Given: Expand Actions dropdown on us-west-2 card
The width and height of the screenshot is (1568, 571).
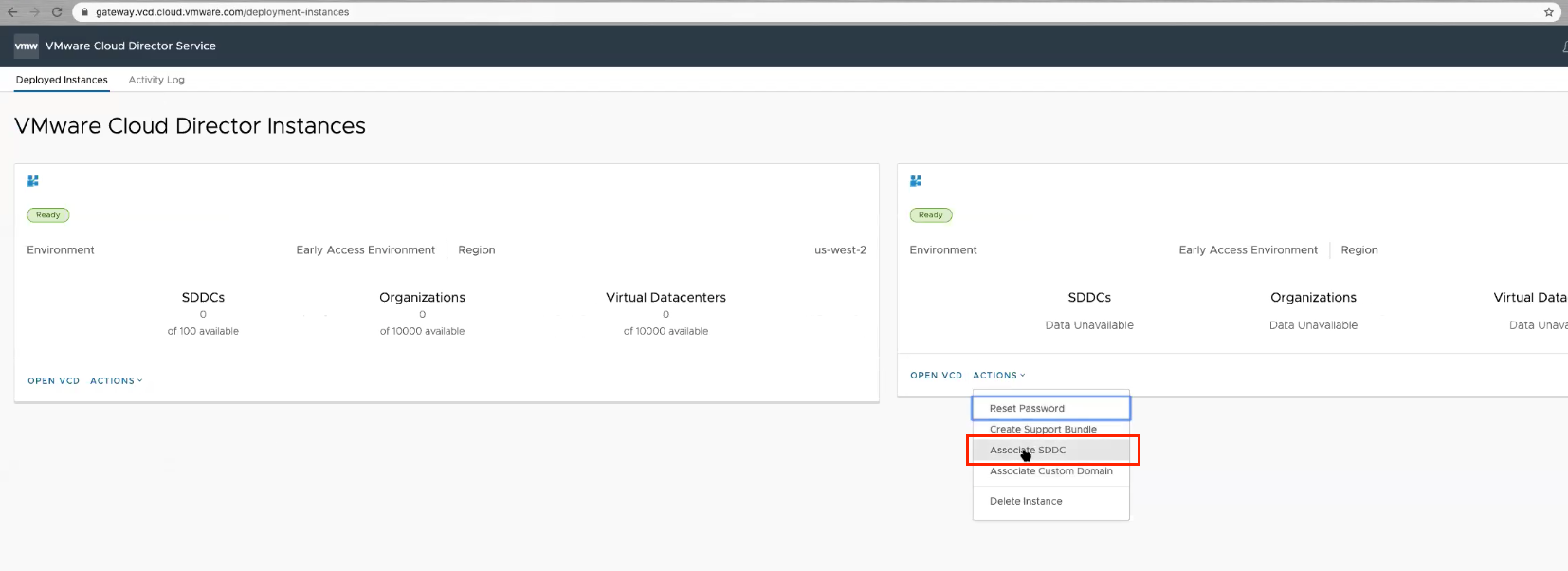Looking at the screenshot, I should (x=117, y=380).
